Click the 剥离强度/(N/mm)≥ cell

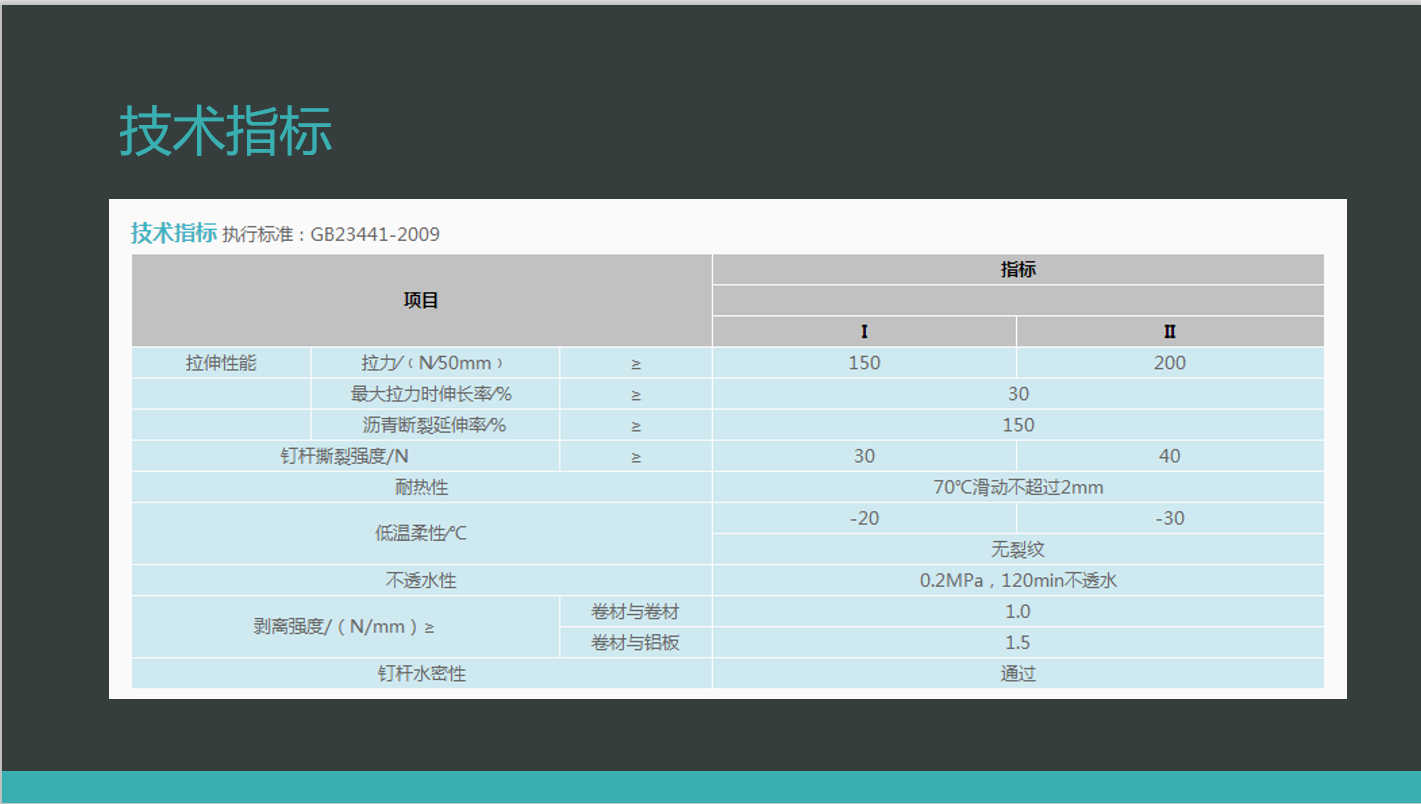coord(345,627)
